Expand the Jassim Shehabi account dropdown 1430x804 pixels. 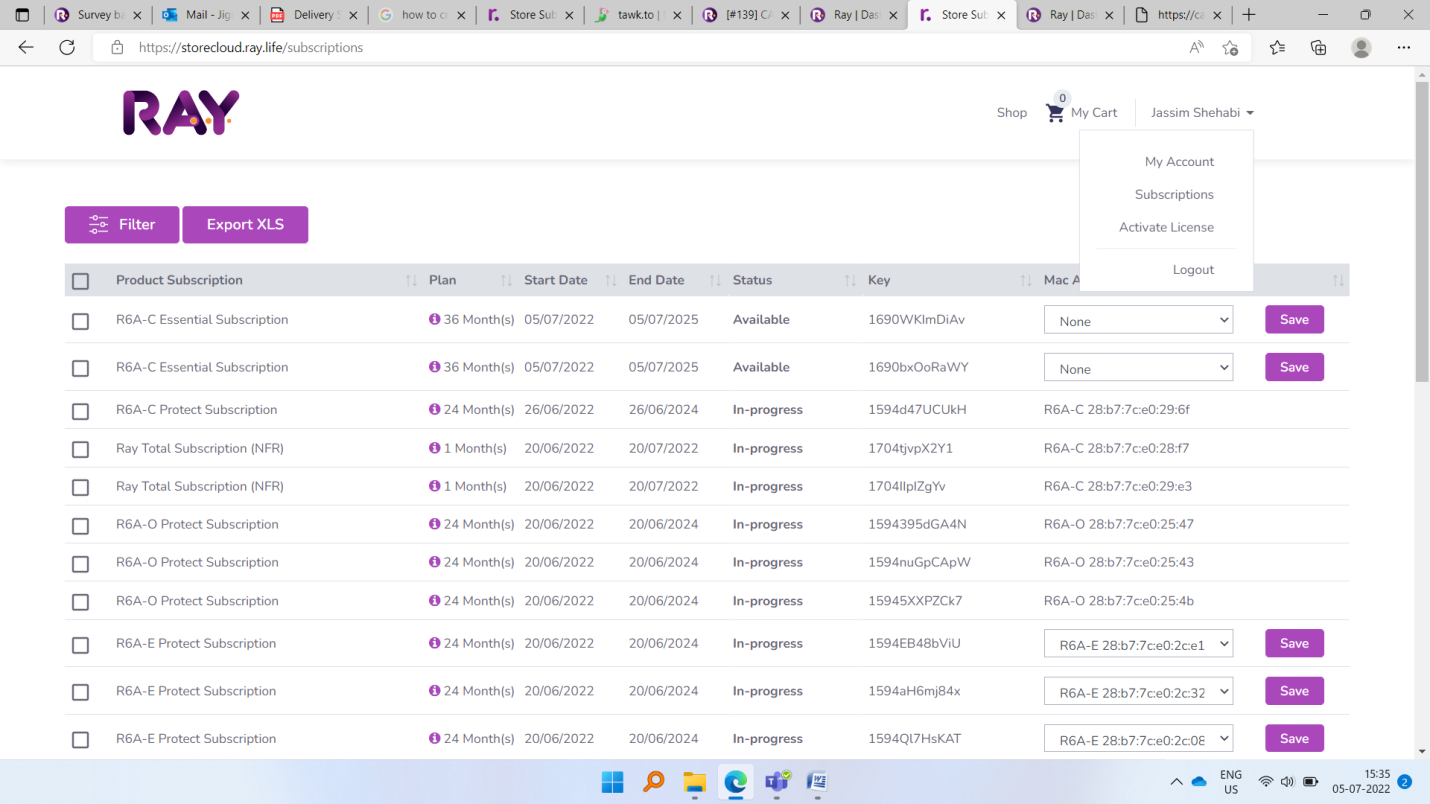tap(1202, 113)
